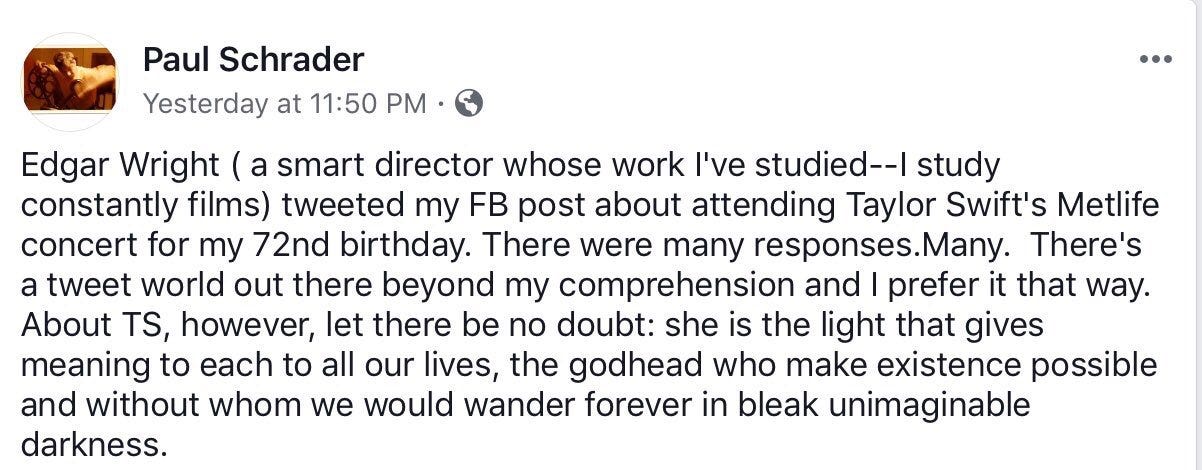Click the globe public privacy icon

tap(469, 103)
